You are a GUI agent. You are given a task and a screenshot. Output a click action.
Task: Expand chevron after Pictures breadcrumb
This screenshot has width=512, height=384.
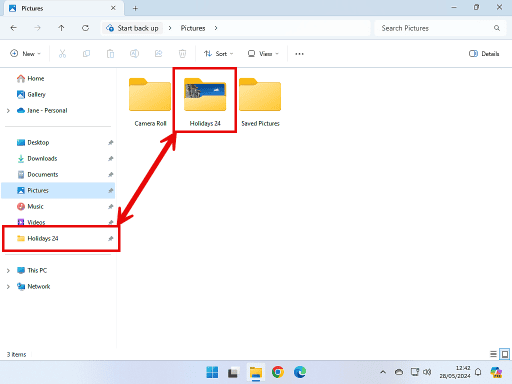click(216, 28)
